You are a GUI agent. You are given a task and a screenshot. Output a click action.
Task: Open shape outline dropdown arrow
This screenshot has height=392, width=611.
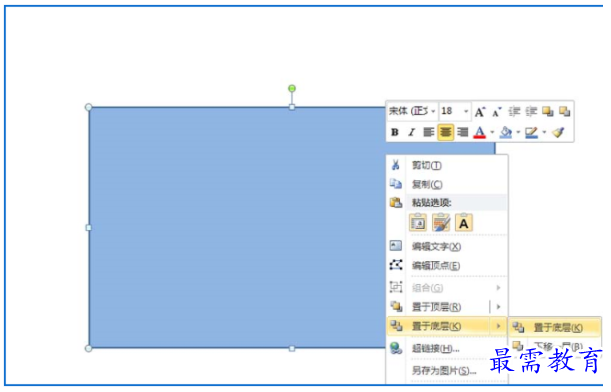pyautogui.click(x=544, y=132)
